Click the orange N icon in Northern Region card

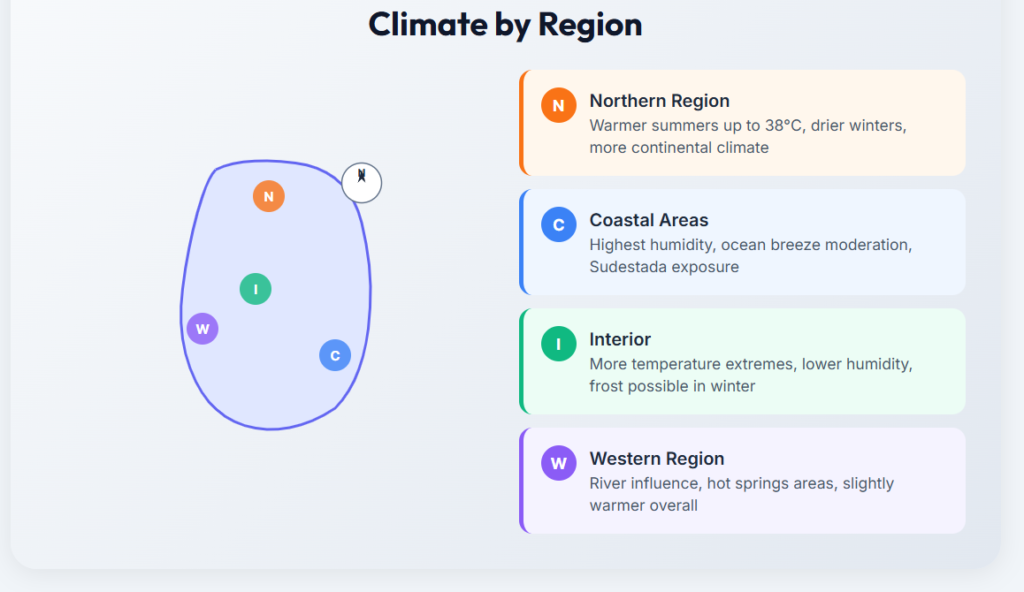[x=558, y=105]
